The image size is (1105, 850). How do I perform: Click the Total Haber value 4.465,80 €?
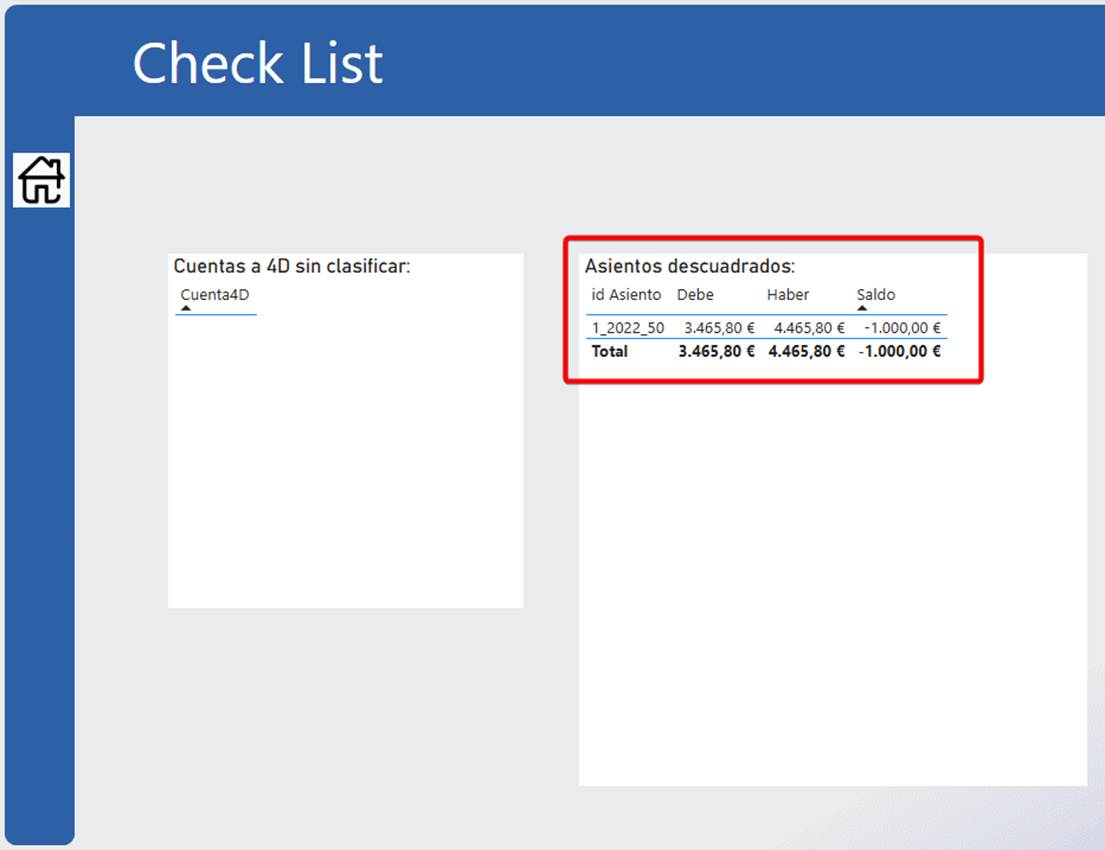[x=806, y=351]
